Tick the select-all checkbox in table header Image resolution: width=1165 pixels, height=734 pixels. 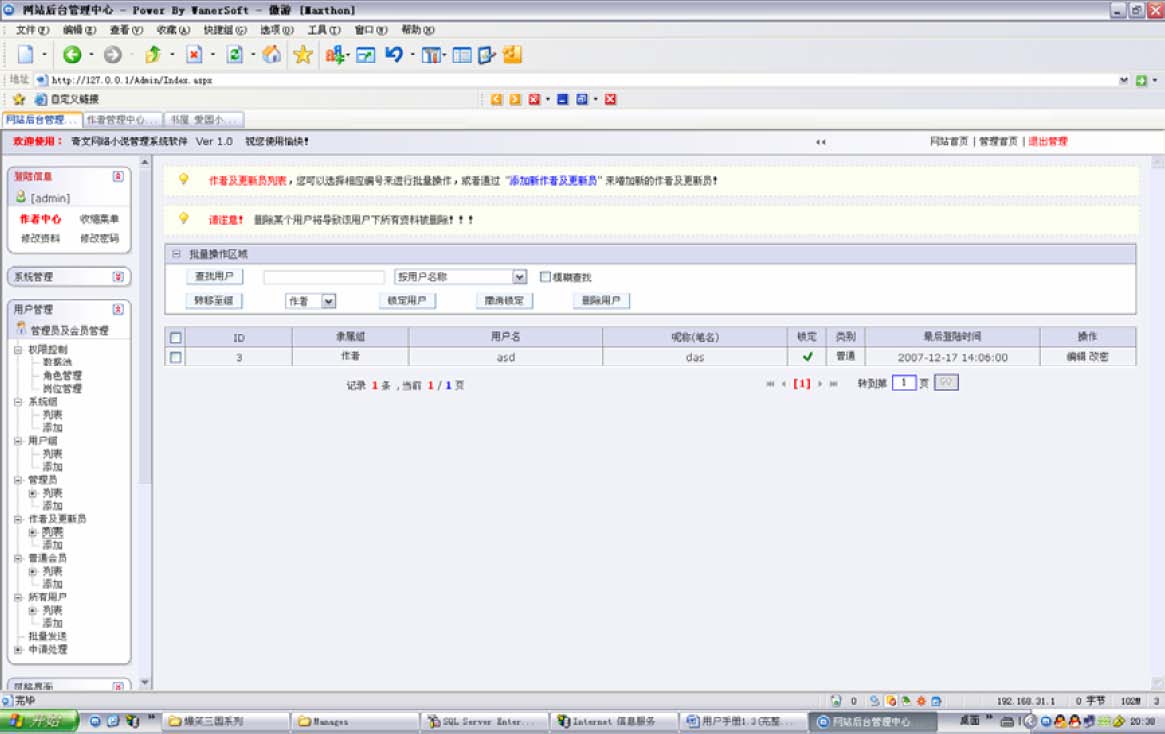pos(175,337)
